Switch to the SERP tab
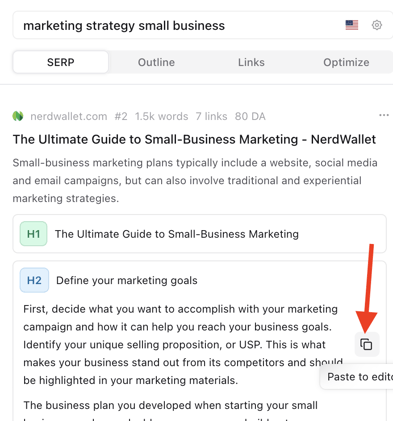This screenshot has height=421, width=393. pyautogui.click(x=61, y=62)
